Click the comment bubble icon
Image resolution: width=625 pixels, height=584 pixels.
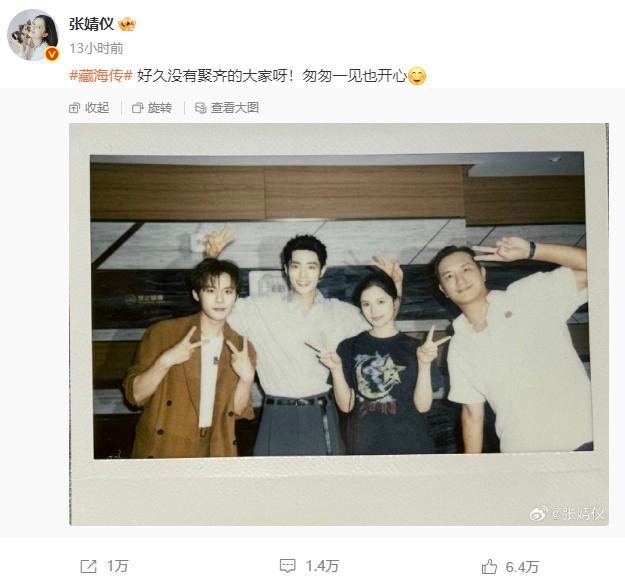[x=287, y=566]
